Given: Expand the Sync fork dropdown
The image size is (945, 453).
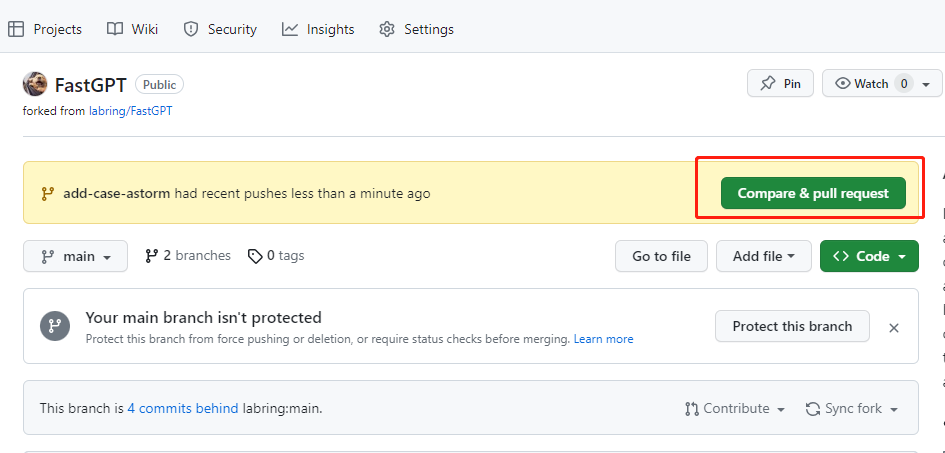Looking at the screenshot, I should 852,408.
